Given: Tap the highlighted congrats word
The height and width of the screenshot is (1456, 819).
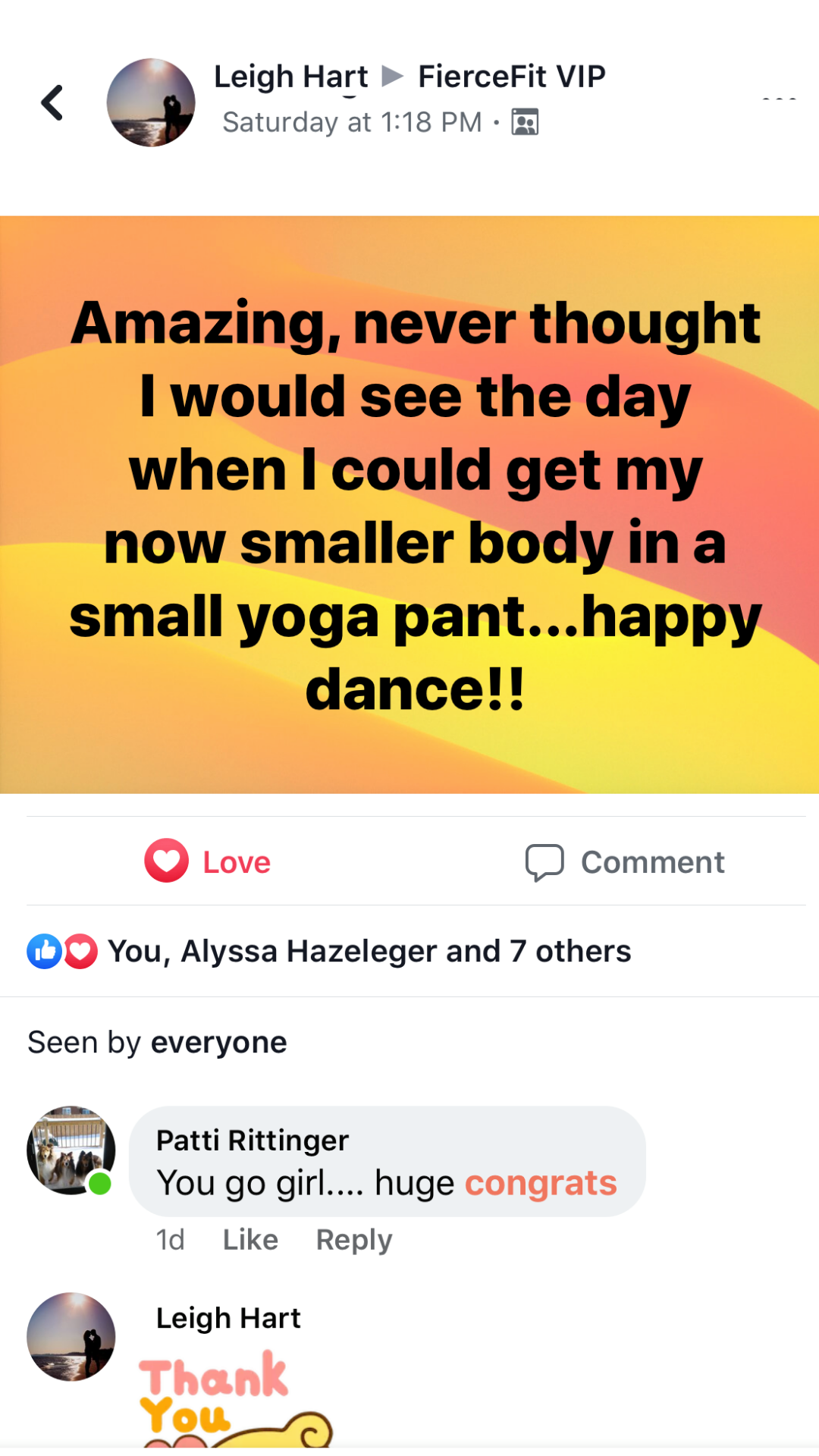Looking at the screenshot, I should [541, 1183].
